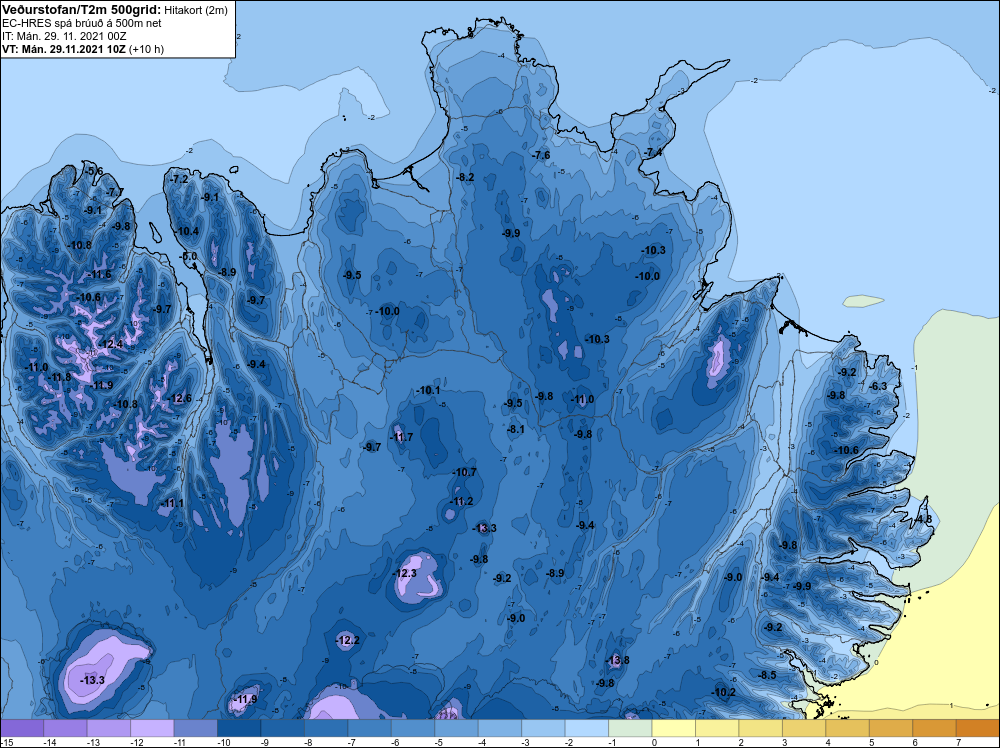Click the -11.1 temperature value
This screenshot has height=748, width=1000.
(172, 504)
